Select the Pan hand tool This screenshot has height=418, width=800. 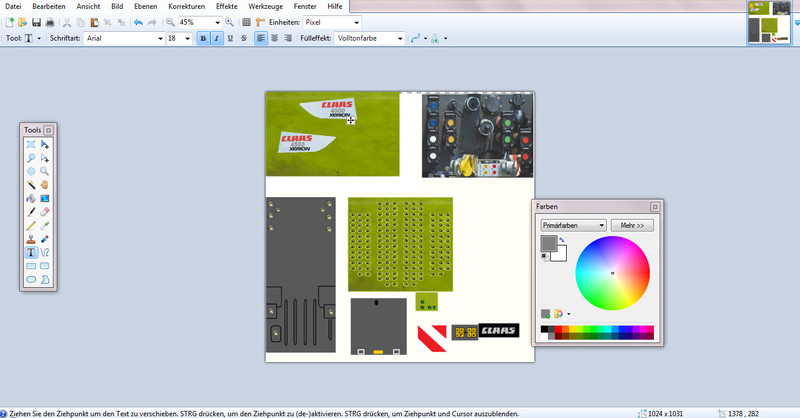[x=45, y=185]
